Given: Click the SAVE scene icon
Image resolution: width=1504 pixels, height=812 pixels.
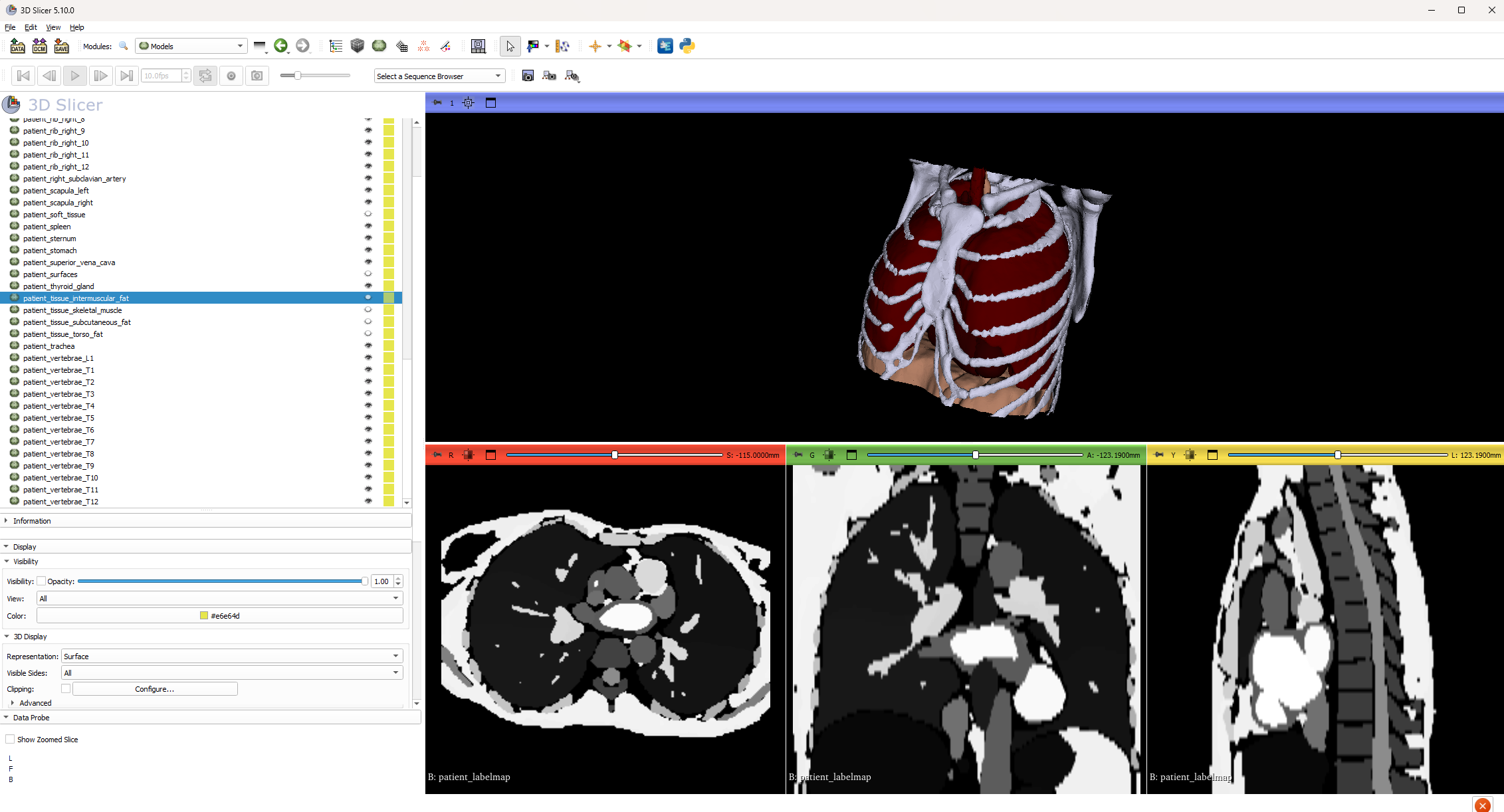Looking at the screenshot, I should tap(62, 46).
